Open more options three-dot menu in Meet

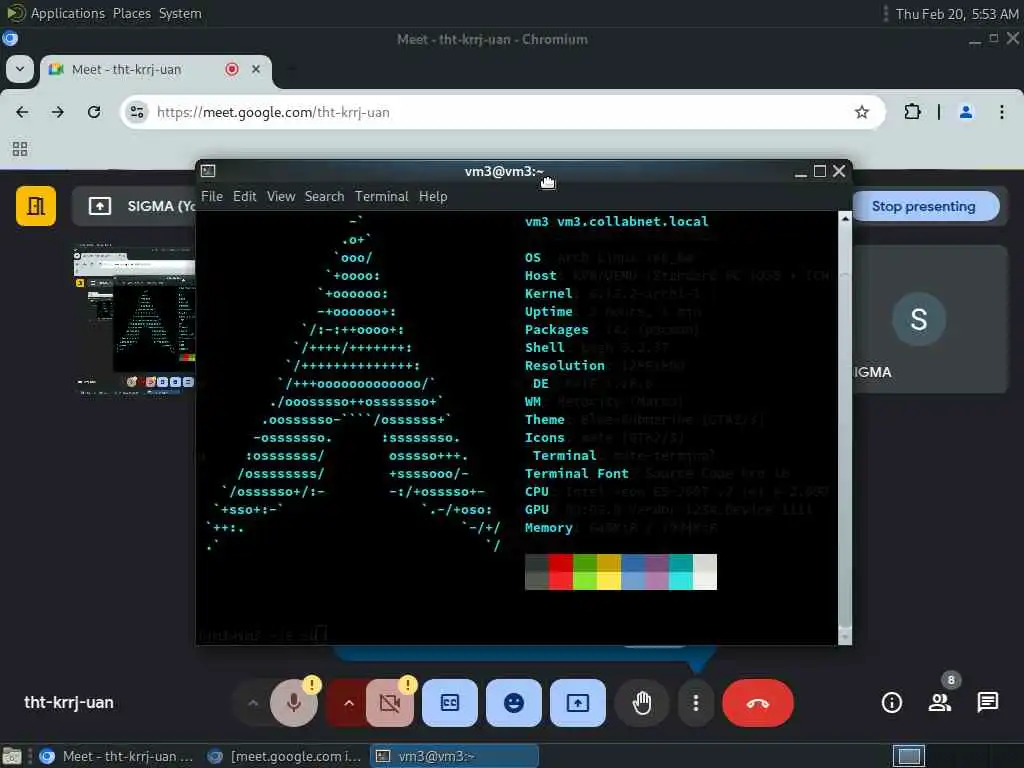click(696, 703)
